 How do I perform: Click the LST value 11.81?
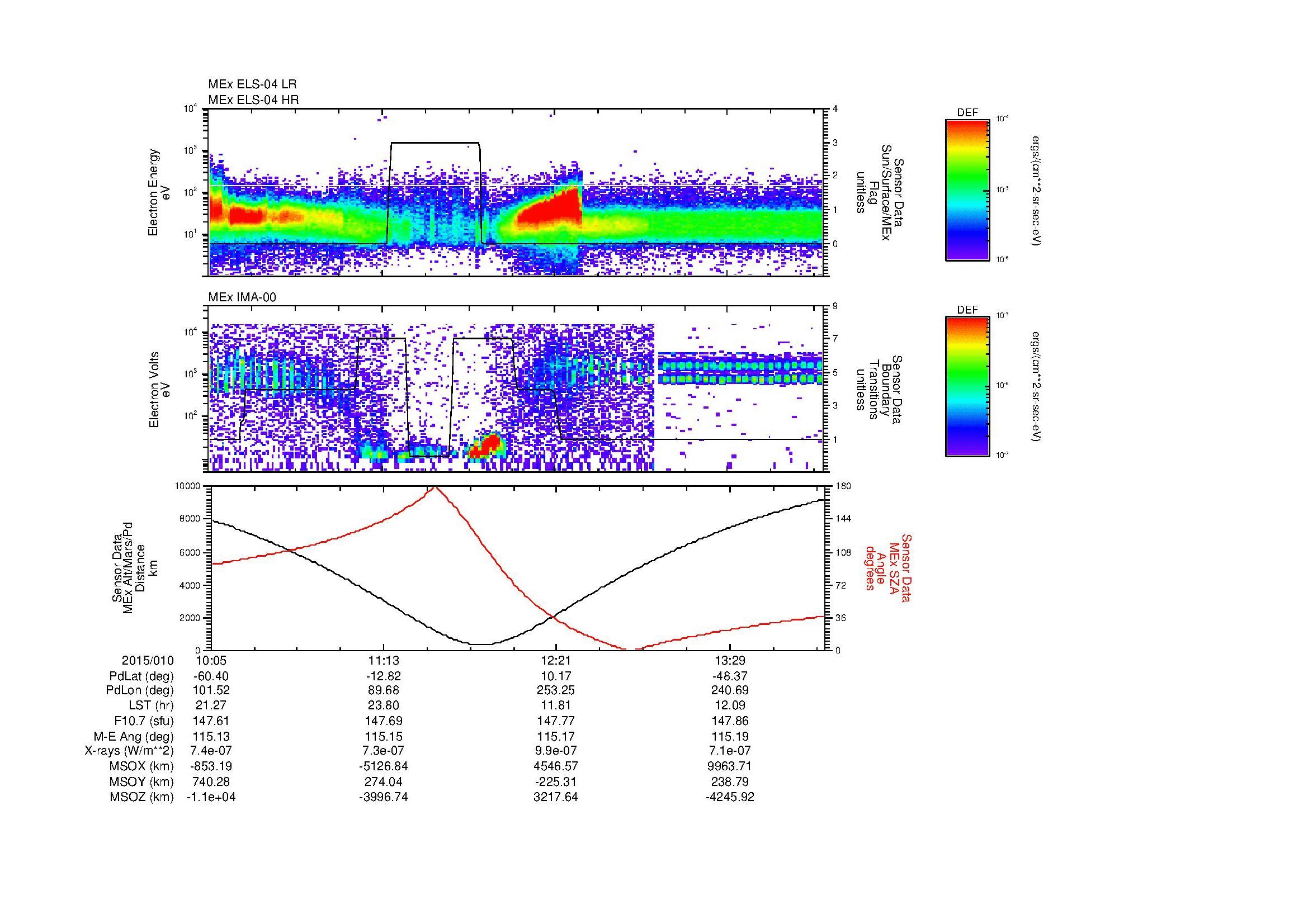555,706
